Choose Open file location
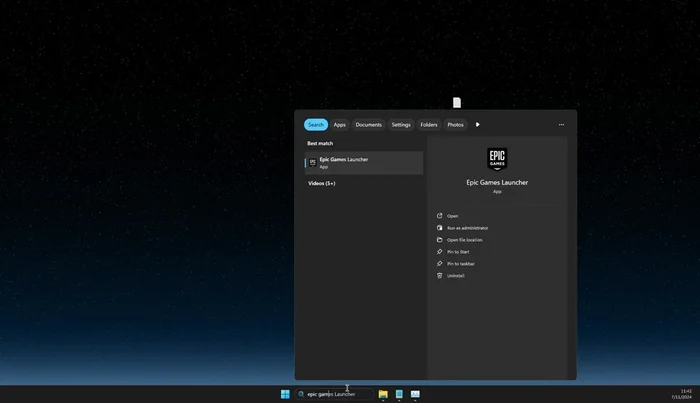700x403 pixels. point(464,240)
